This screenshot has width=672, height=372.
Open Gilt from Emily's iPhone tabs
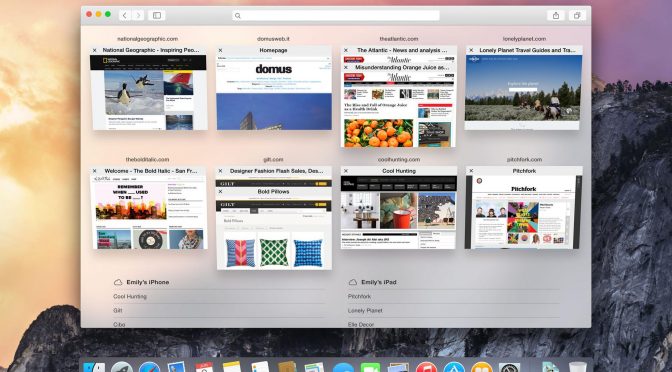coord(117,310)
